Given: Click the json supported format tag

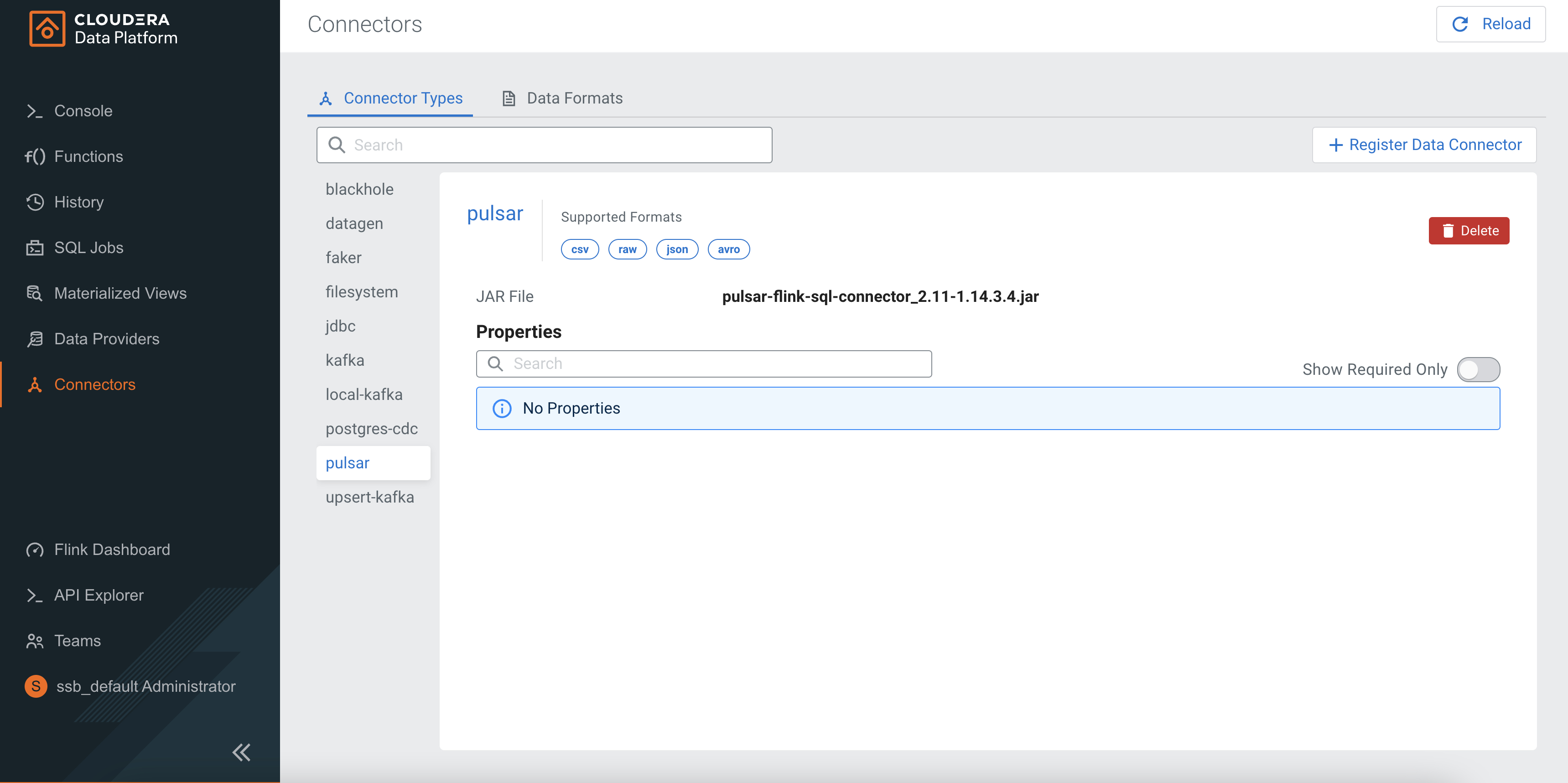Looking at the screenshot, I should pyautogui.click(x=676, y=249).
